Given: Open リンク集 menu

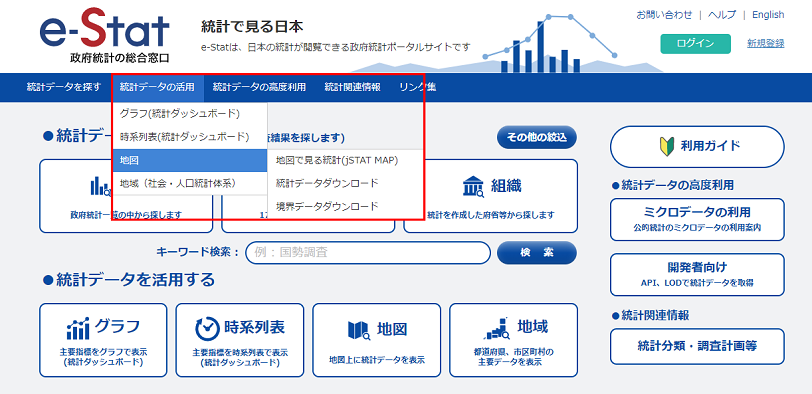Looking at the screenshot, I should [417, 87].
